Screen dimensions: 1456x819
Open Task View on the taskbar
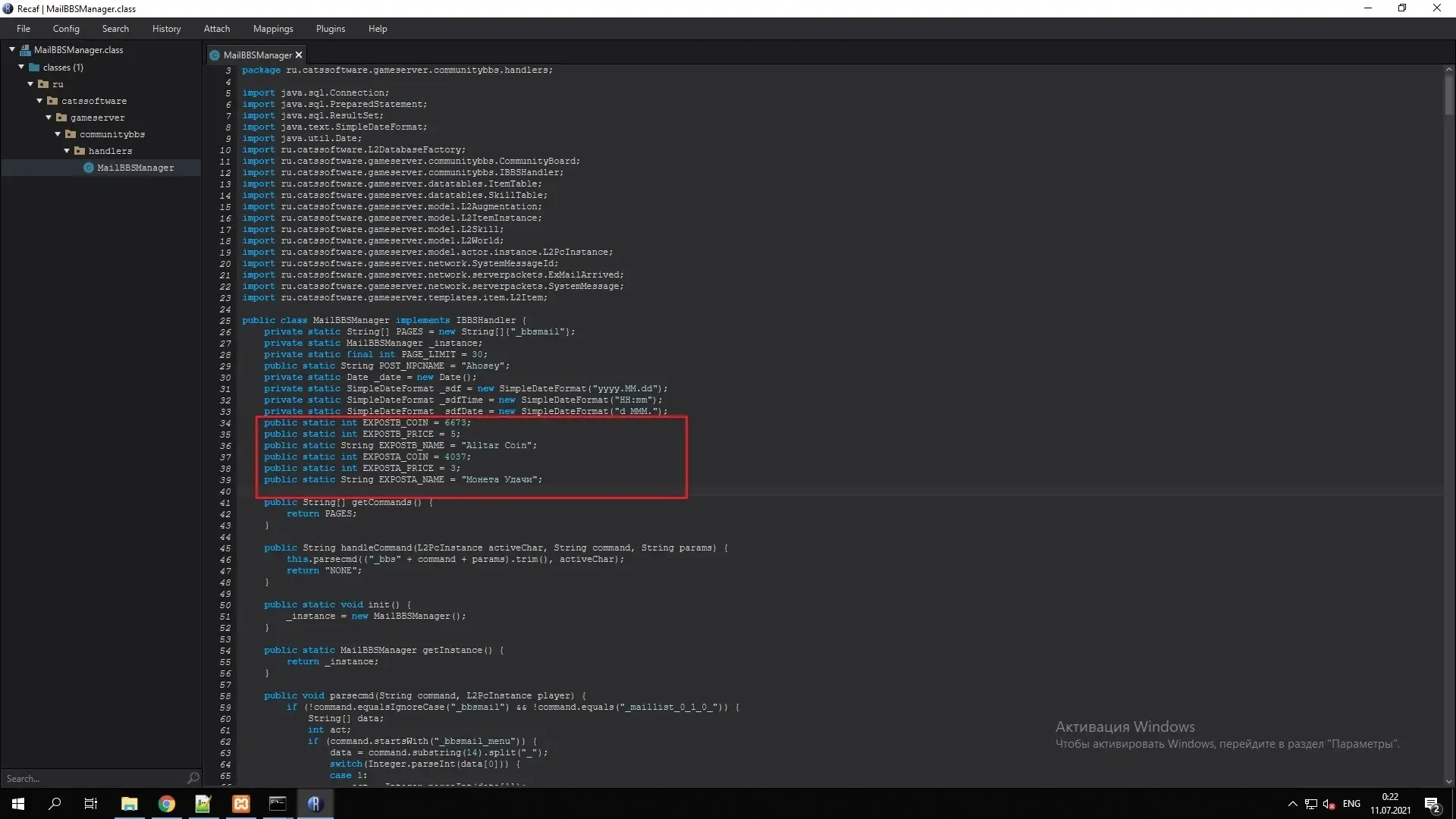[x=91, y=804]
